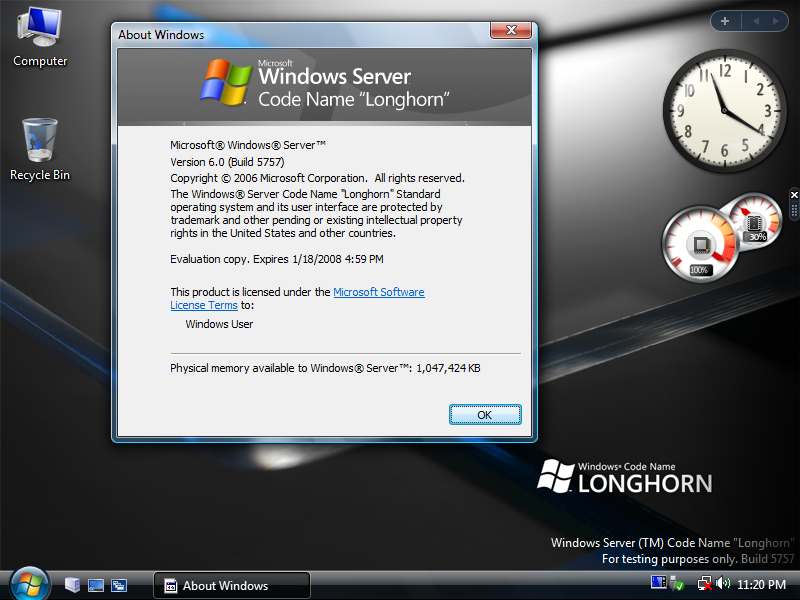Close the CPU meter gadget

coord(794,195)
